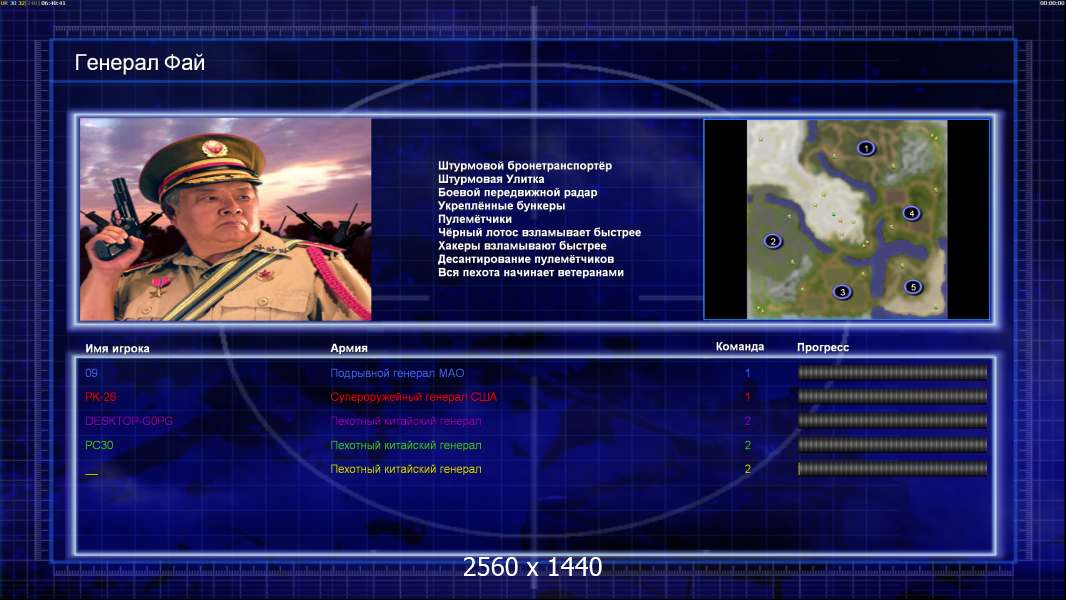Click the 'Армия' column header
Image resolution: width=1066 pixels, height=600 pixels.
tap(349, 348)
